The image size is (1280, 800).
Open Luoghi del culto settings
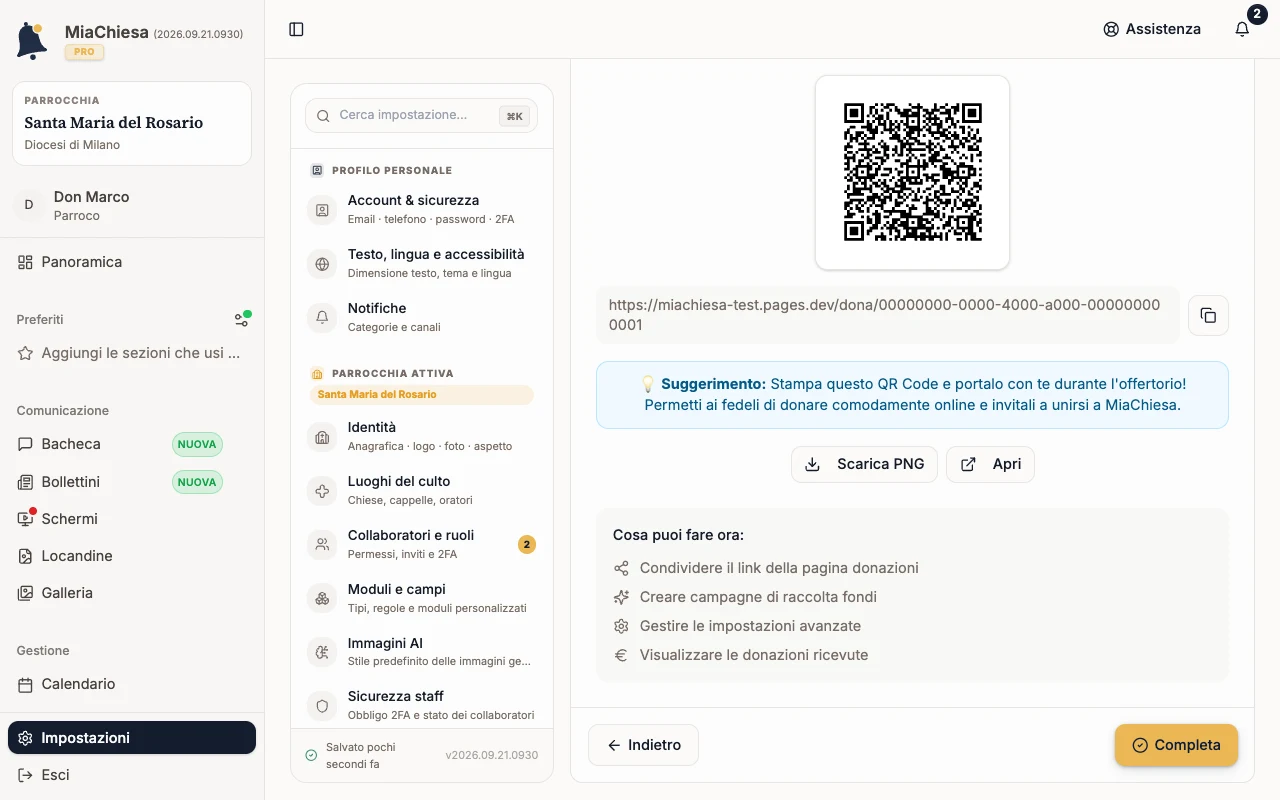[422, 491]
